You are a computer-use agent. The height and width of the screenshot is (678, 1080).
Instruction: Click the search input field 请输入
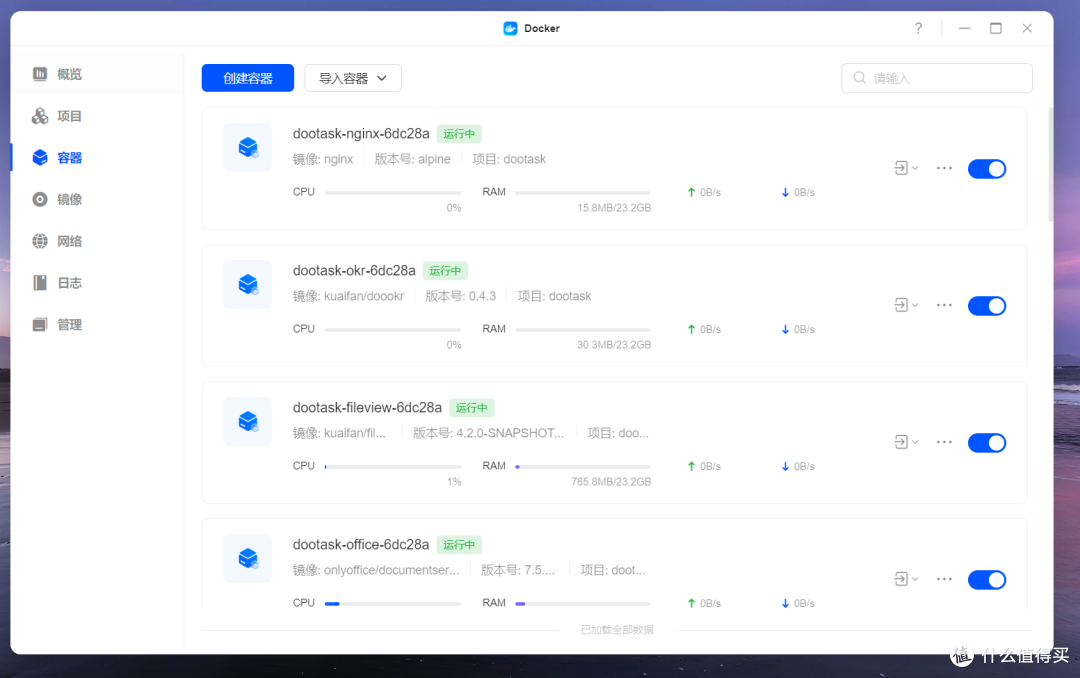tap(936, 77)
